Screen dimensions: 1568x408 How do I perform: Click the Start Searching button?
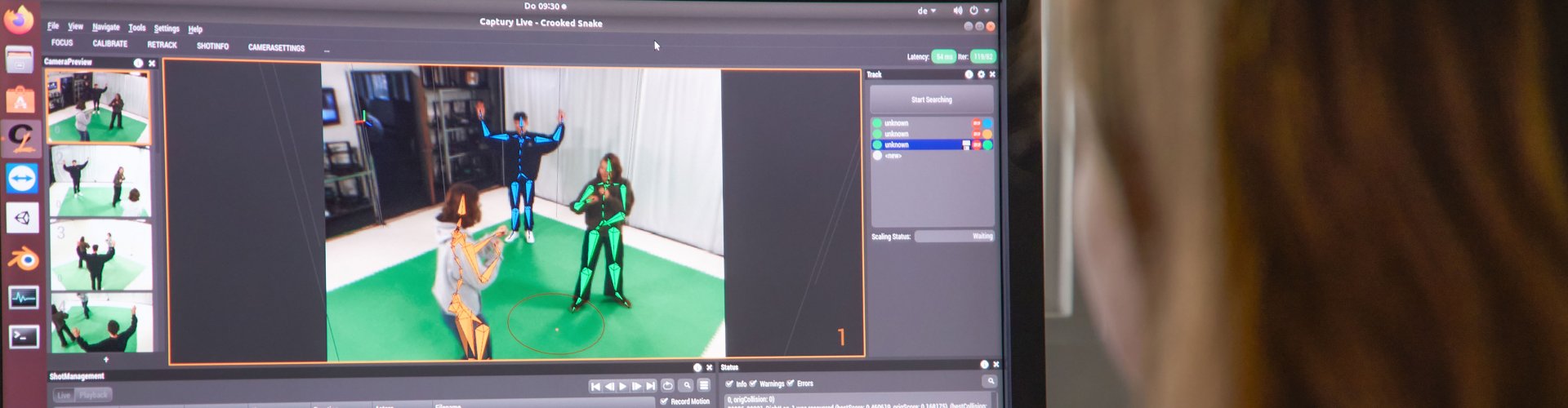point(932,100)
